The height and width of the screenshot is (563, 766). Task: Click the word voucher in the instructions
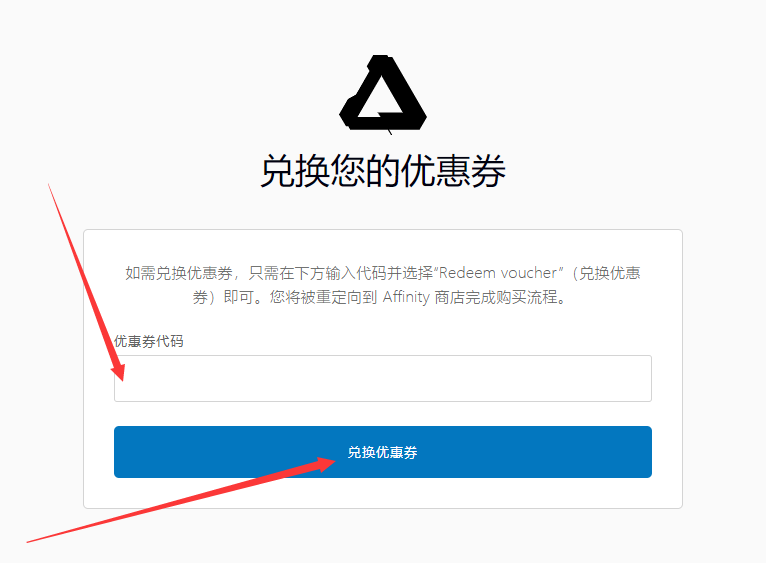[529, 273]
